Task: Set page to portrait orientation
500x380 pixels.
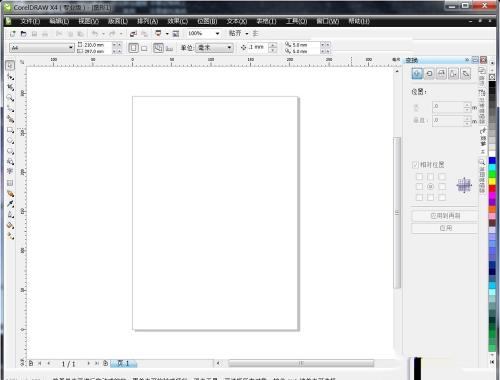Action: [134, 48]
